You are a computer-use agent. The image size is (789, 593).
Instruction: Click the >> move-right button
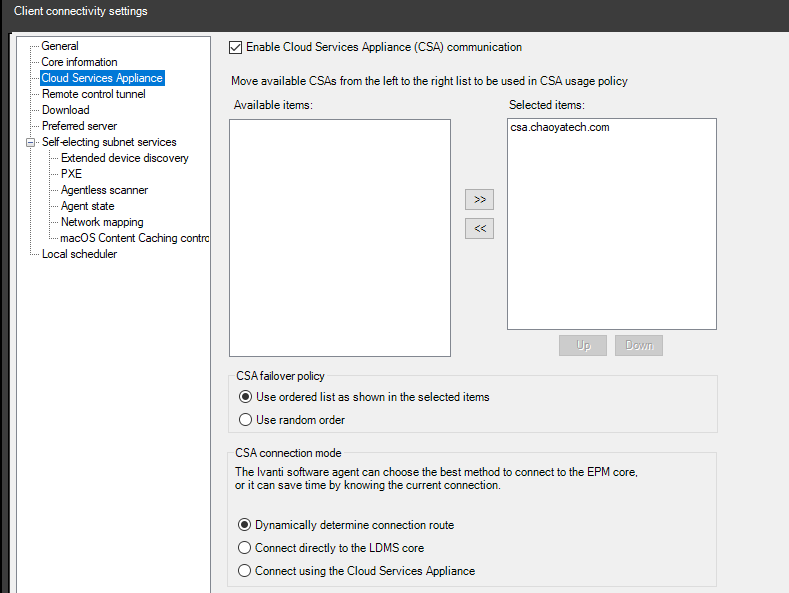click(x=480, y=200)
